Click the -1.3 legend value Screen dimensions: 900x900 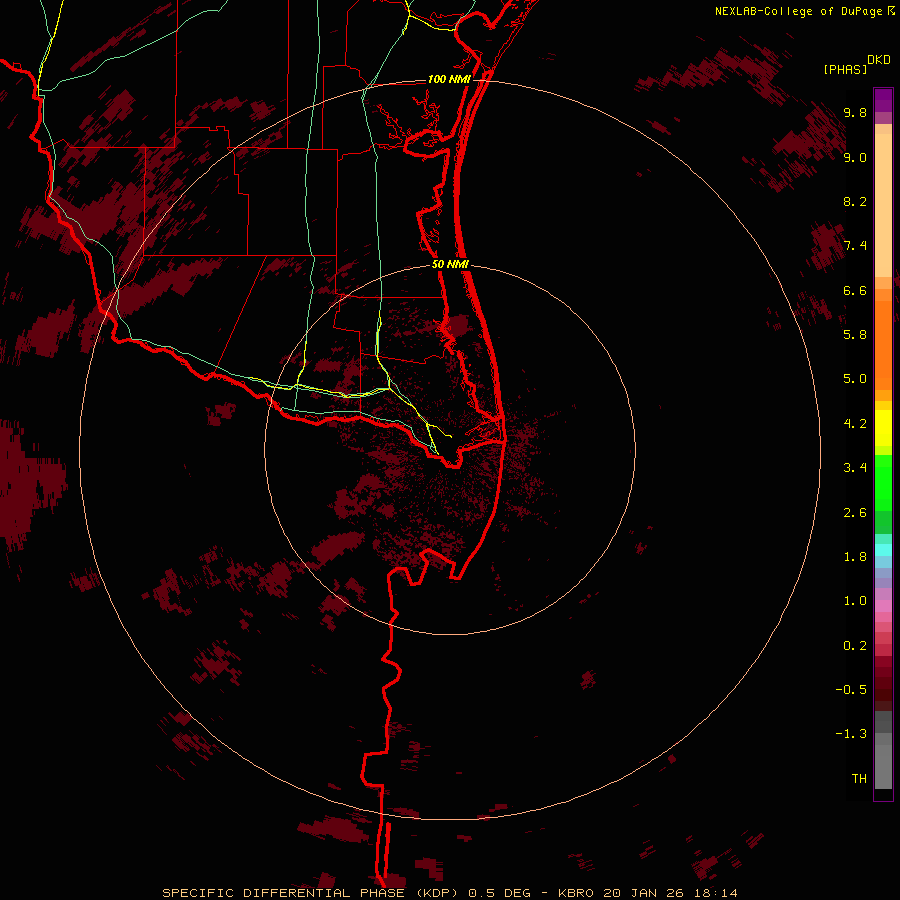pyautogui.click(x=851, y=734)
